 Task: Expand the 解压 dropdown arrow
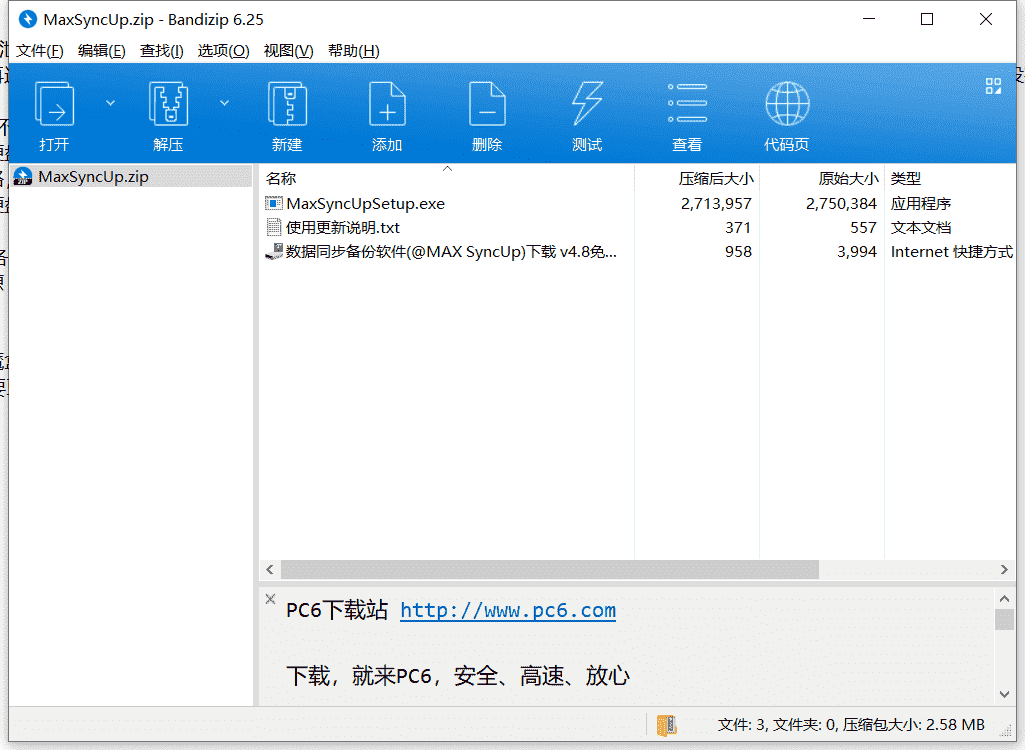224,103
